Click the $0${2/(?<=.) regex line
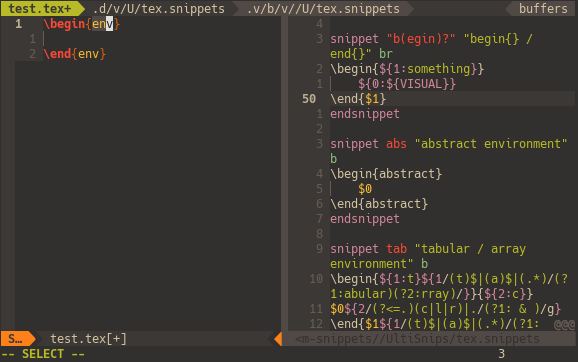This screenshot has width=578, height=362. pyautogui.click(x=445, y=309)
